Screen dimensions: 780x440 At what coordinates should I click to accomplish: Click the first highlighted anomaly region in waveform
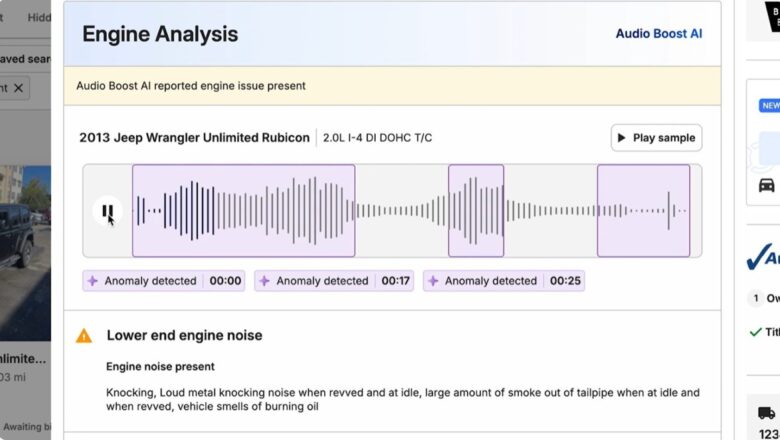[243, 211]
